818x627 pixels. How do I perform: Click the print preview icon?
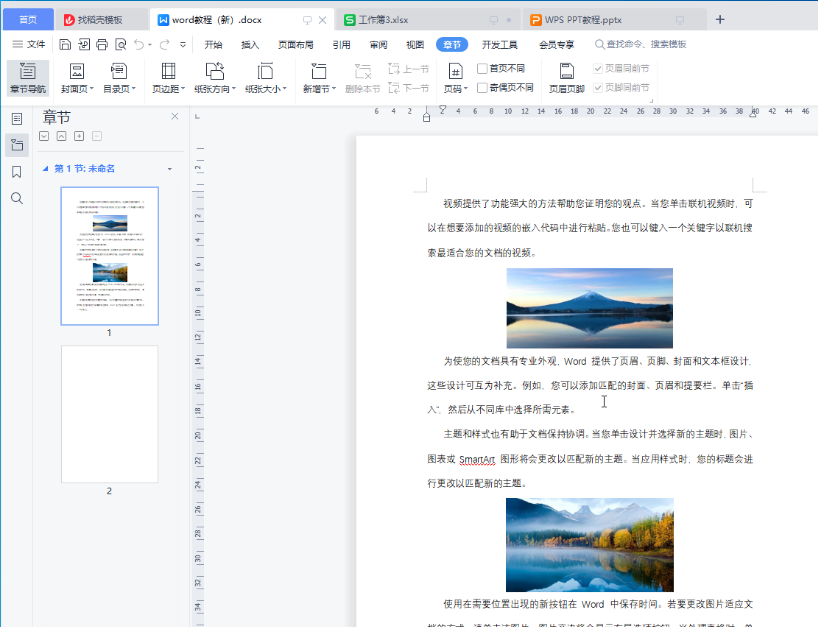click(x=121, y=44)
